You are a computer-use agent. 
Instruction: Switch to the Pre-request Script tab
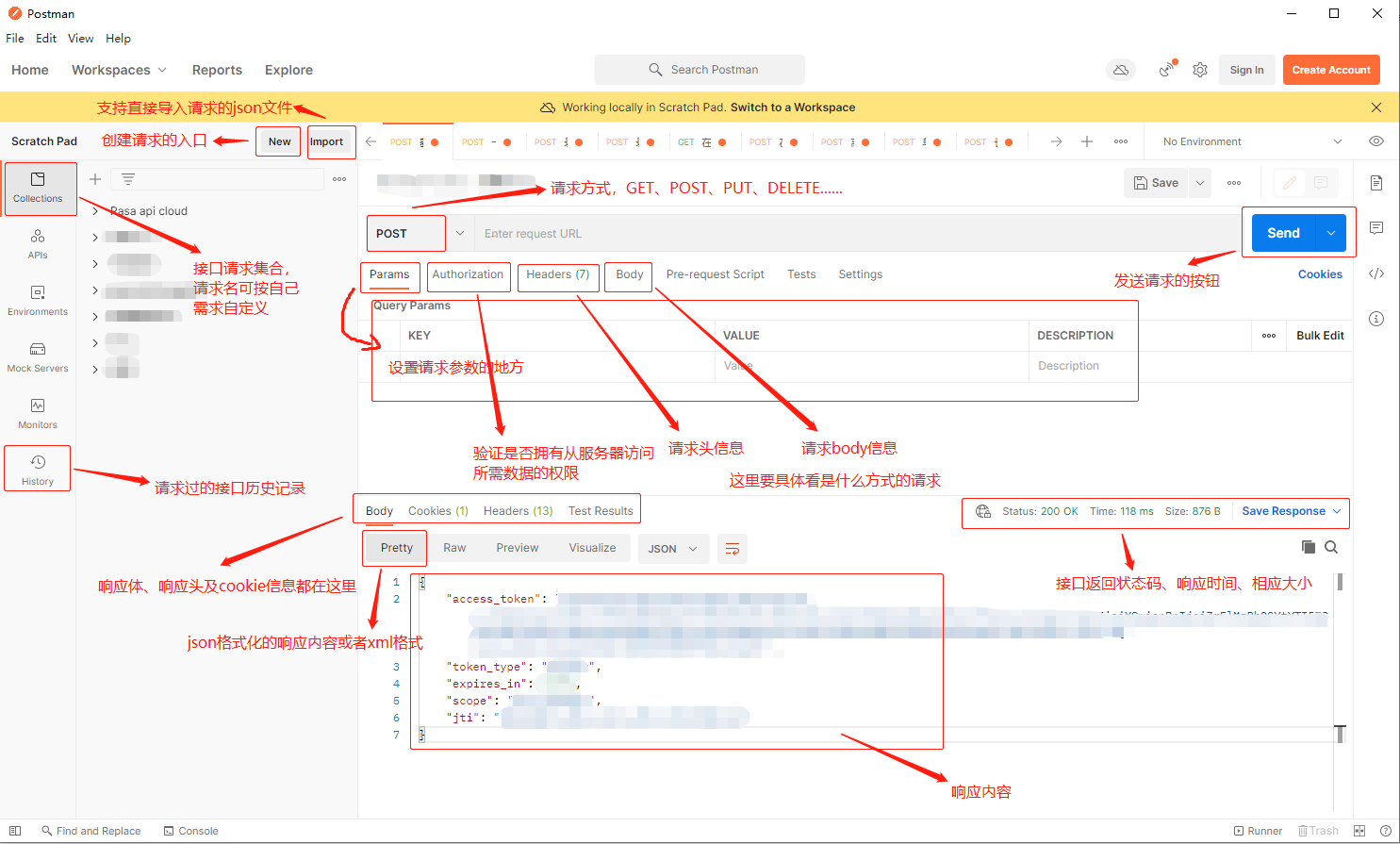tap(715, 274)
